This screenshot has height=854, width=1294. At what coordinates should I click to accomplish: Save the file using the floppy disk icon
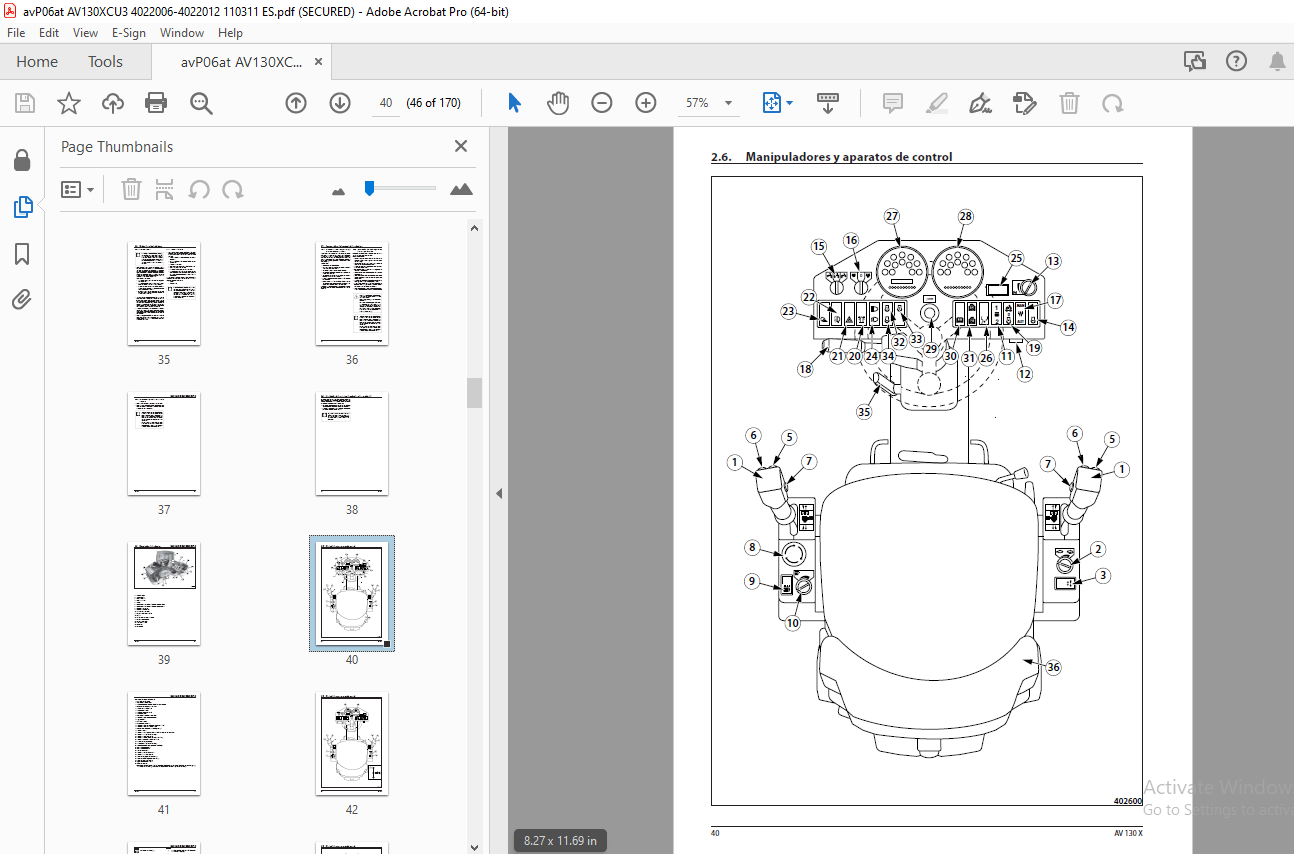[25, 103]
